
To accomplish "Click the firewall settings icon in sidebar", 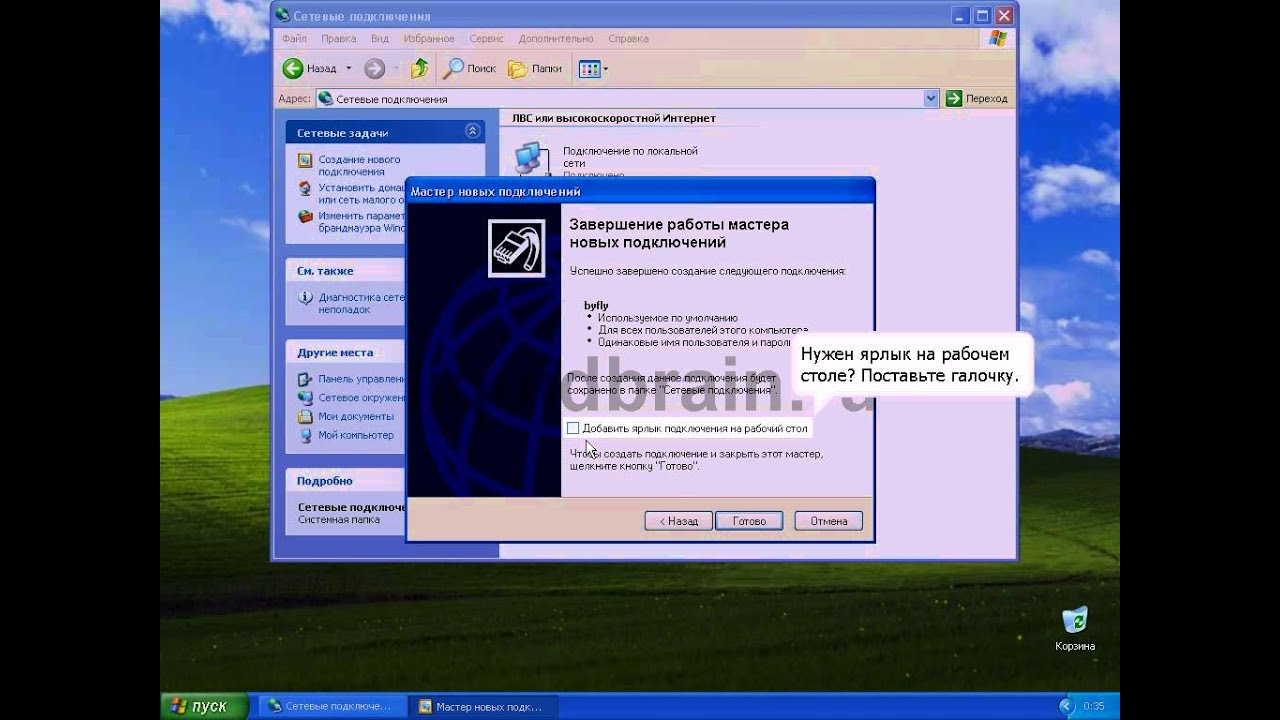I will (x=305, y=216).
